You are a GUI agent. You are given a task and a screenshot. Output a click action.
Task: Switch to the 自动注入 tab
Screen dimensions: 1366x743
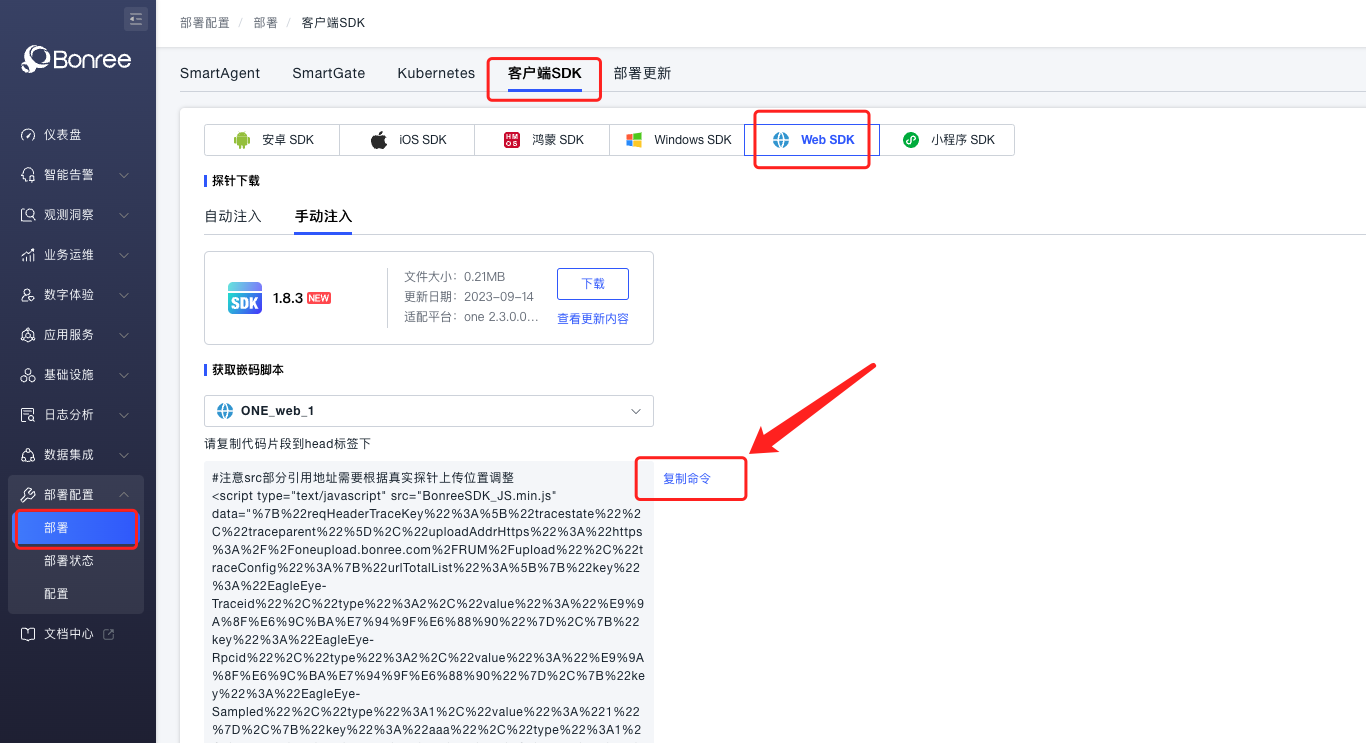click(233, 216)
